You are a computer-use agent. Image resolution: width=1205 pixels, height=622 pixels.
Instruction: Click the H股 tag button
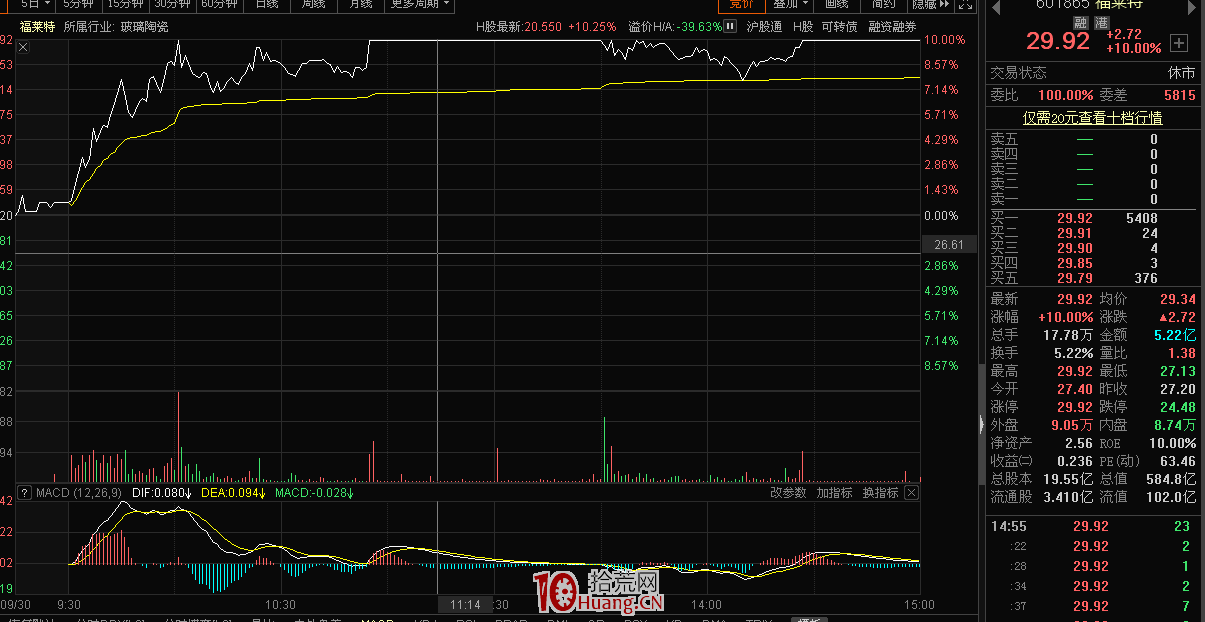point(803,26)
